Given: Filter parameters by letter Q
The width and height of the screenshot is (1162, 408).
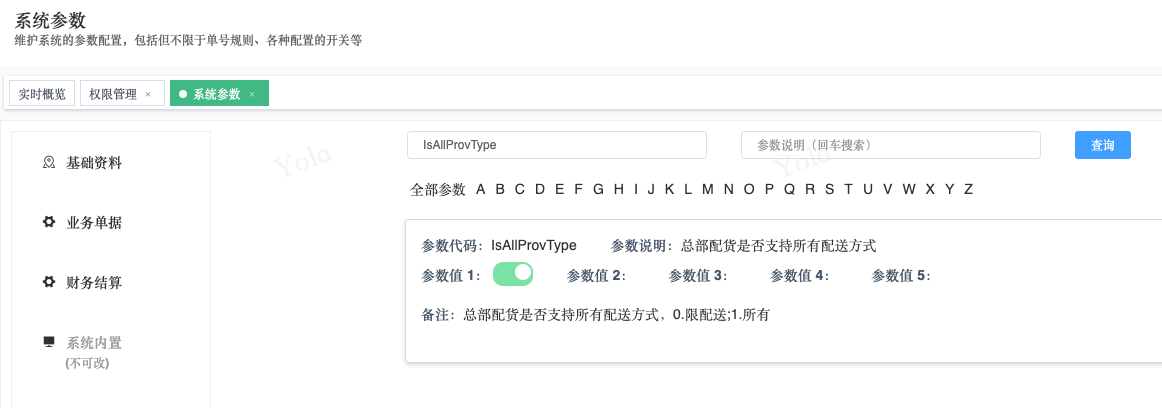Looking at the screenshot, I should (x=789, y=190).
